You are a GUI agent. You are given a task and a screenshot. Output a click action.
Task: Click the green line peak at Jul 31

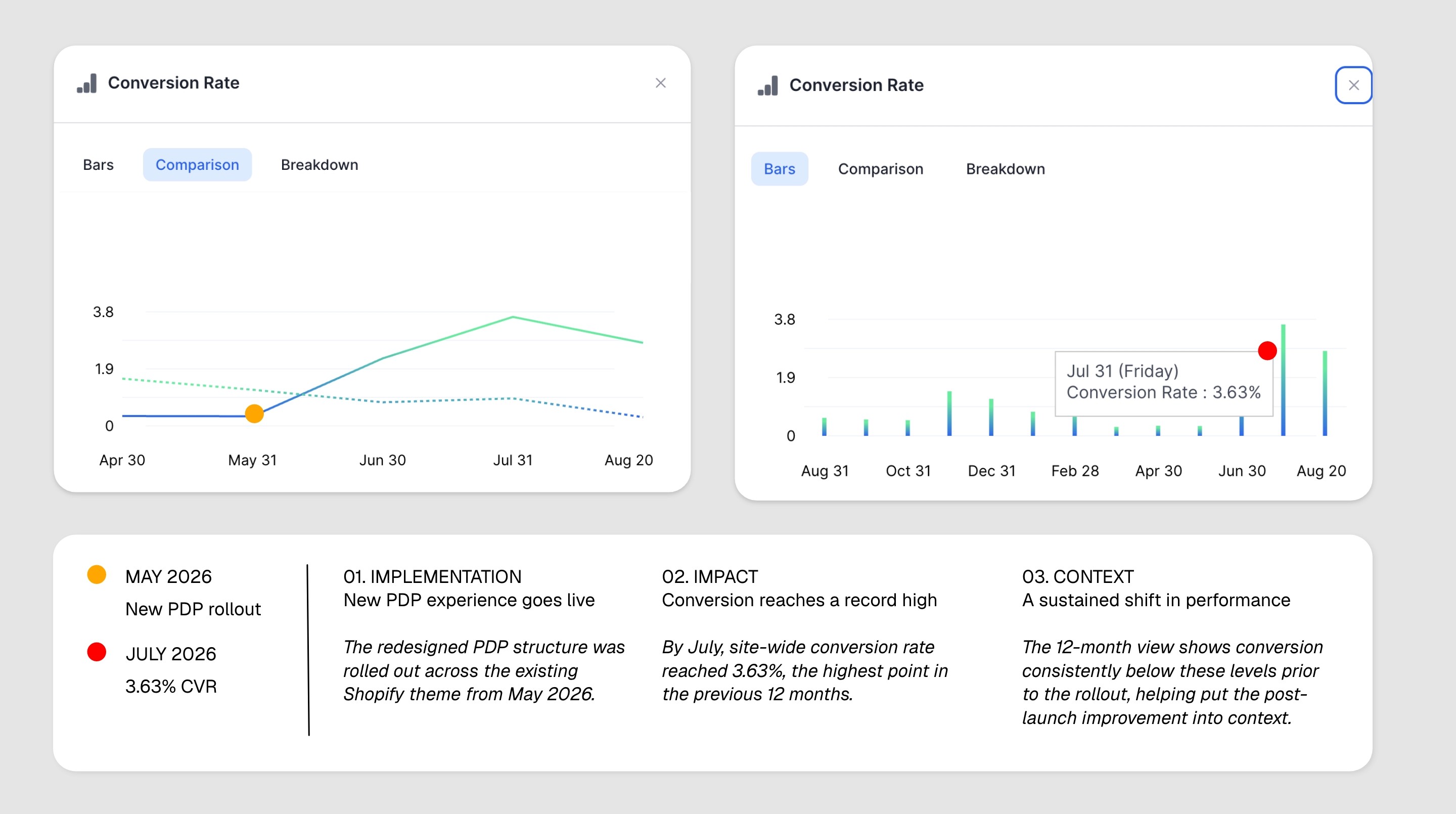tap(513, 317)
